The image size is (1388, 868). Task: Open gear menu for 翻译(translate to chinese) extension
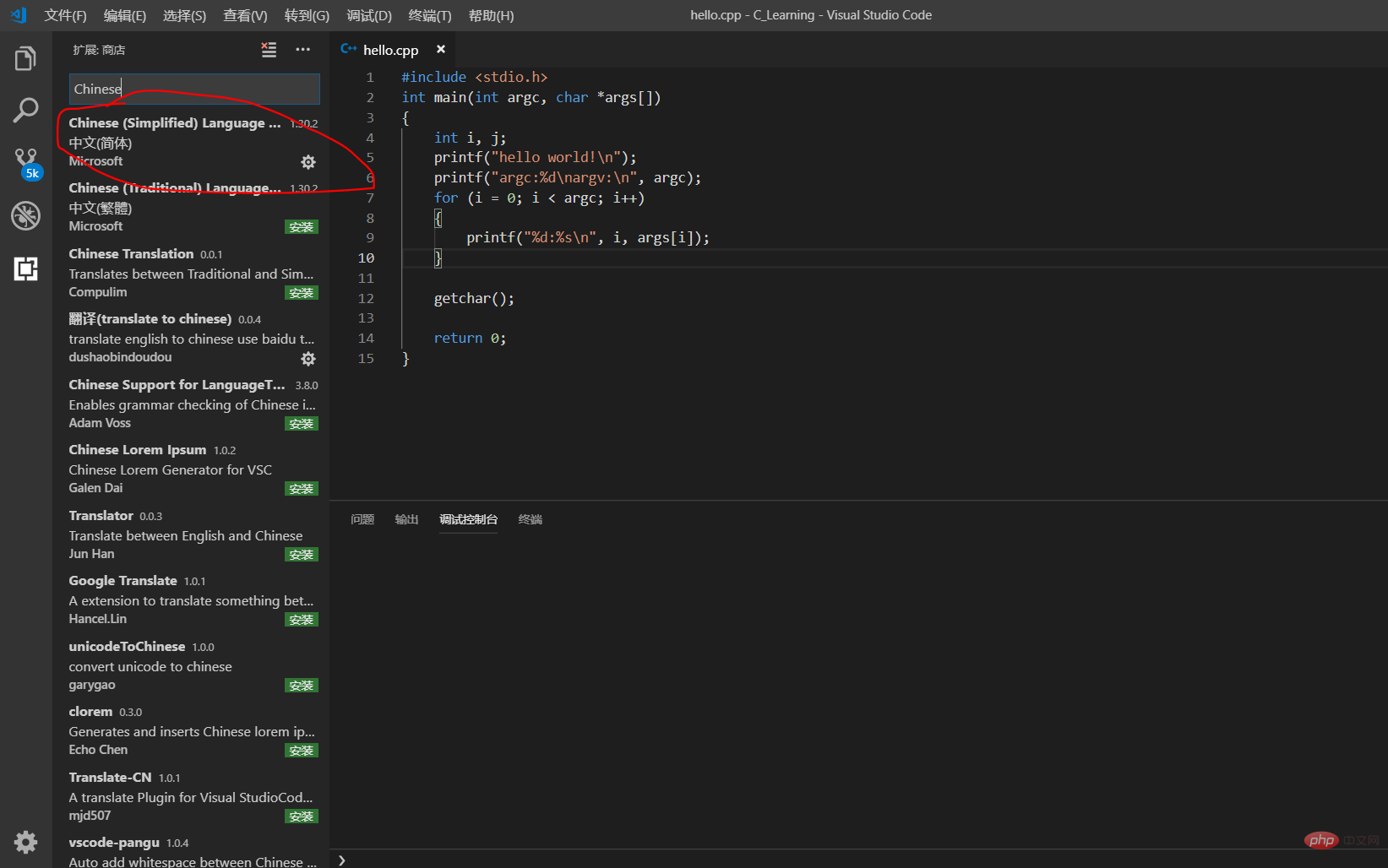click(x=308, y=358)
